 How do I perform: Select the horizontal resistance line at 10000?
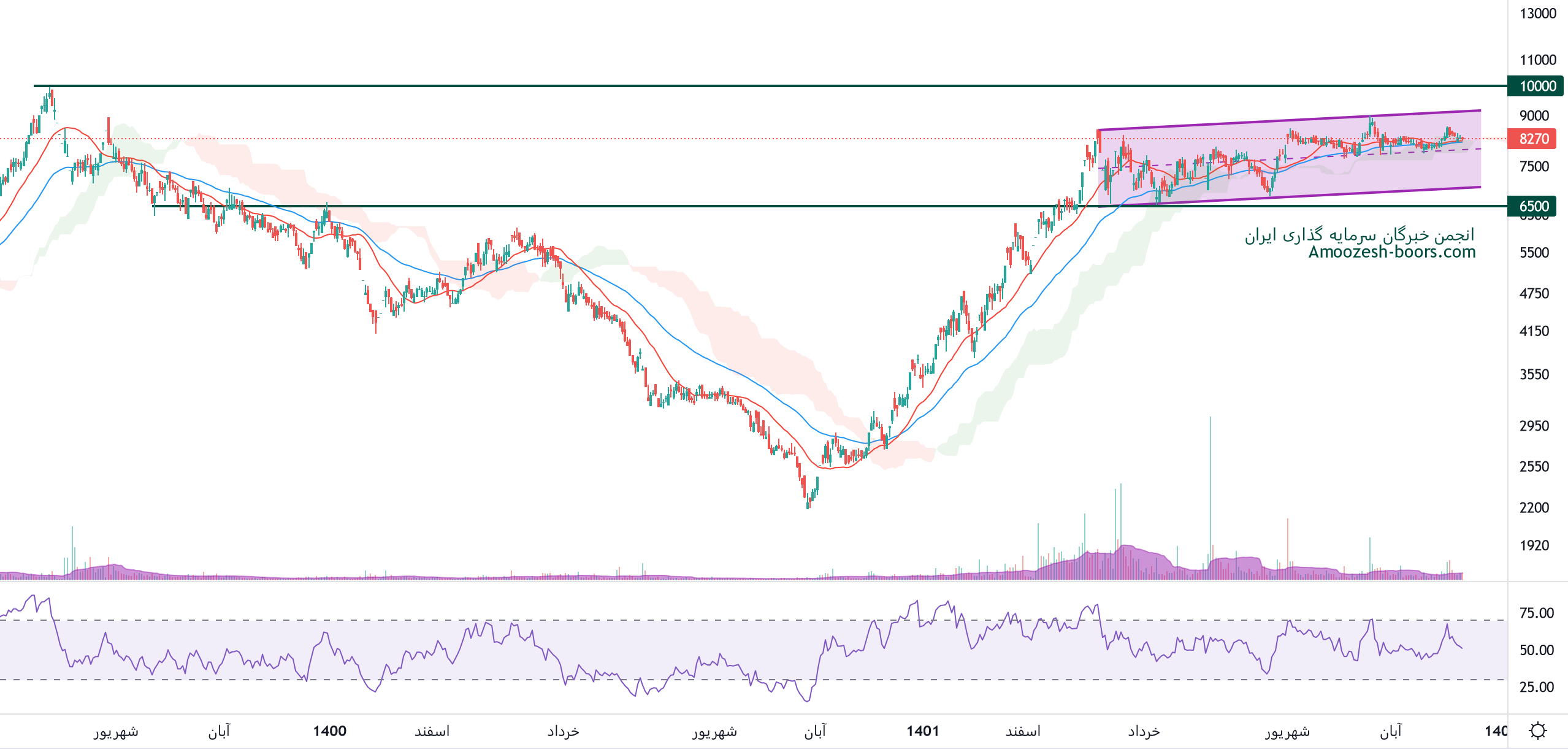click(613, 86)
